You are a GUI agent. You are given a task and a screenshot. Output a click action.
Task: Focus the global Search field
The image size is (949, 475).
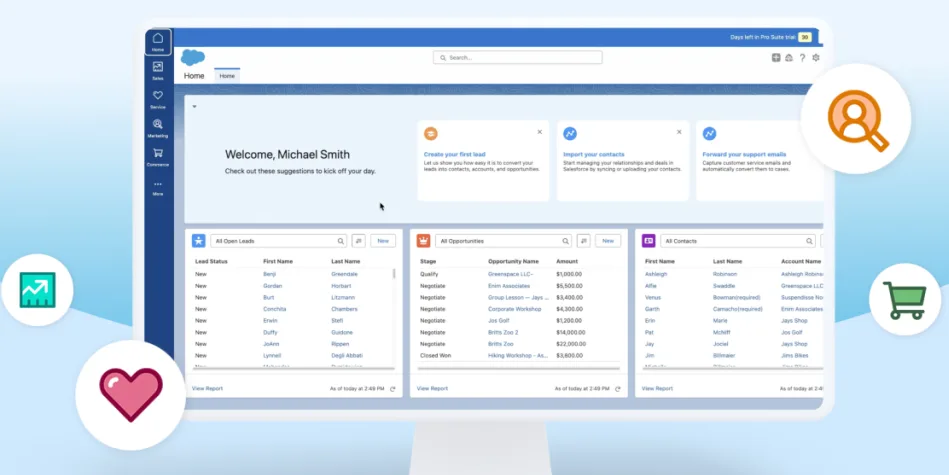pyautogui.click(x=517, y=57)
